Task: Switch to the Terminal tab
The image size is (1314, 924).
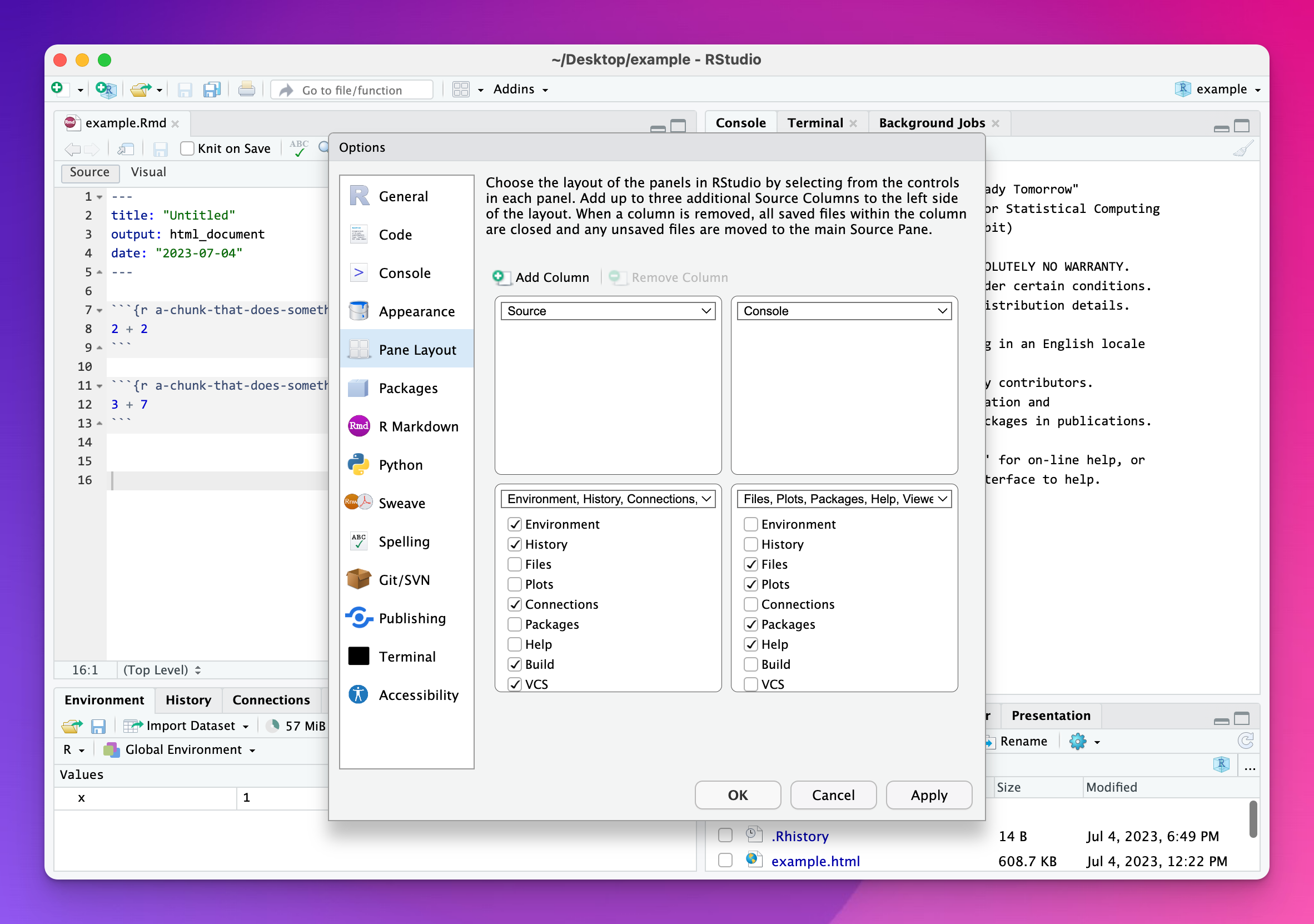Action: click(815, 123)
